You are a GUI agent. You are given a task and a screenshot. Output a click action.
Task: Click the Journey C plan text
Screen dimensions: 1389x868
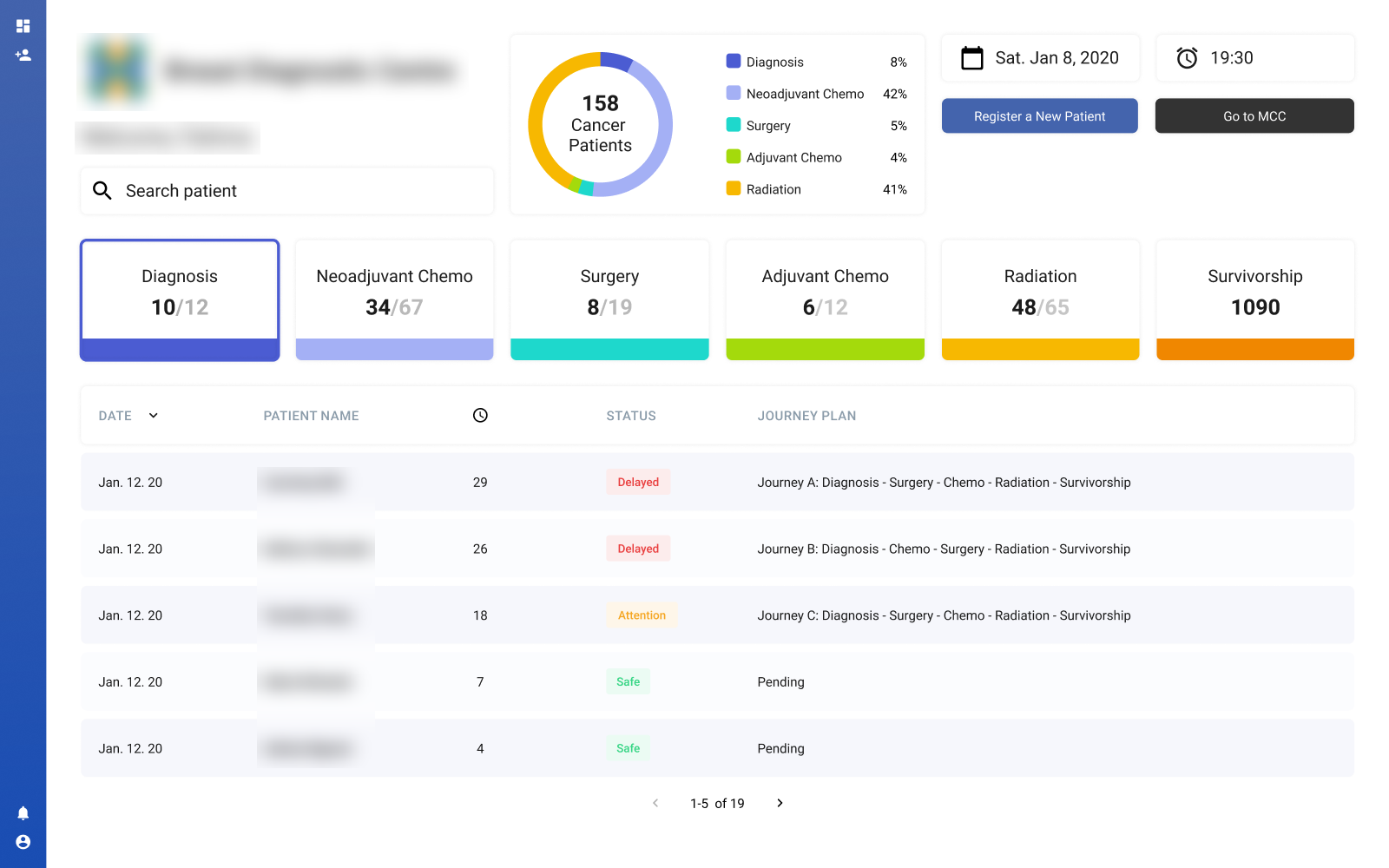[x=945, y=615]
